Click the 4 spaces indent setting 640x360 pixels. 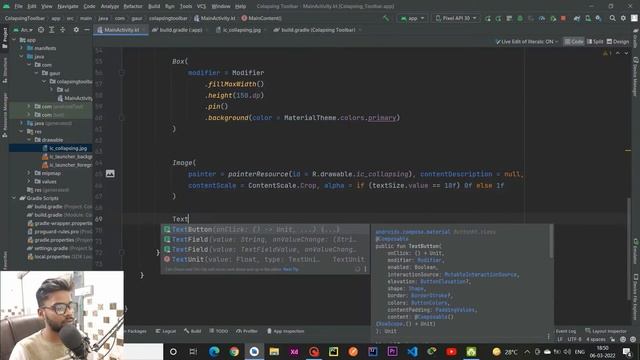click(596, 339)
